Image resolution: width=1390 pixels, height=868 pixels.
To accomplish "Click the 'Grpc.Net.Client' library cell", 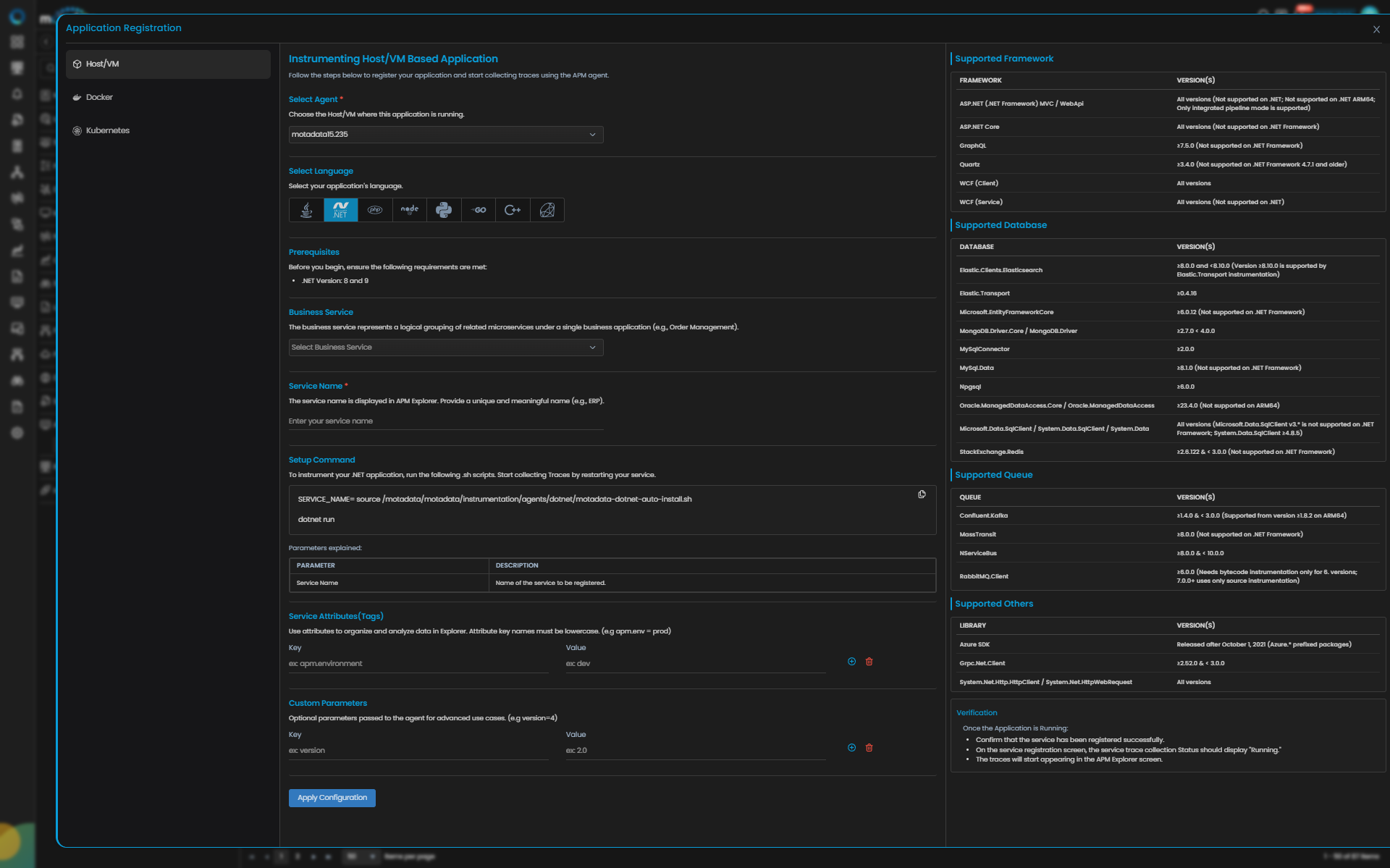I will tap(982, 663).
